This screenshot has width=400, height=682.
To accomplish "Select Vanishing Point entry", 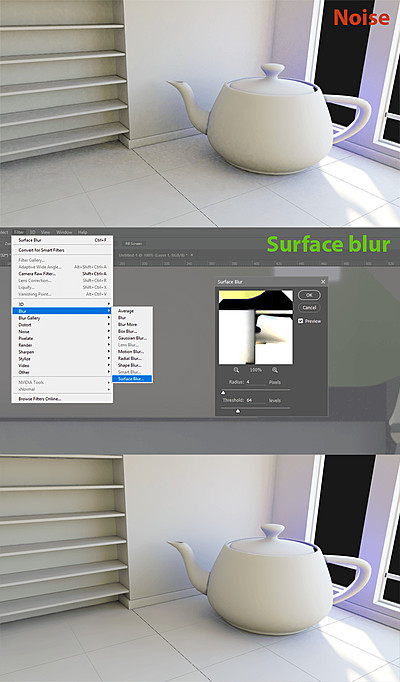I will 62,294.
